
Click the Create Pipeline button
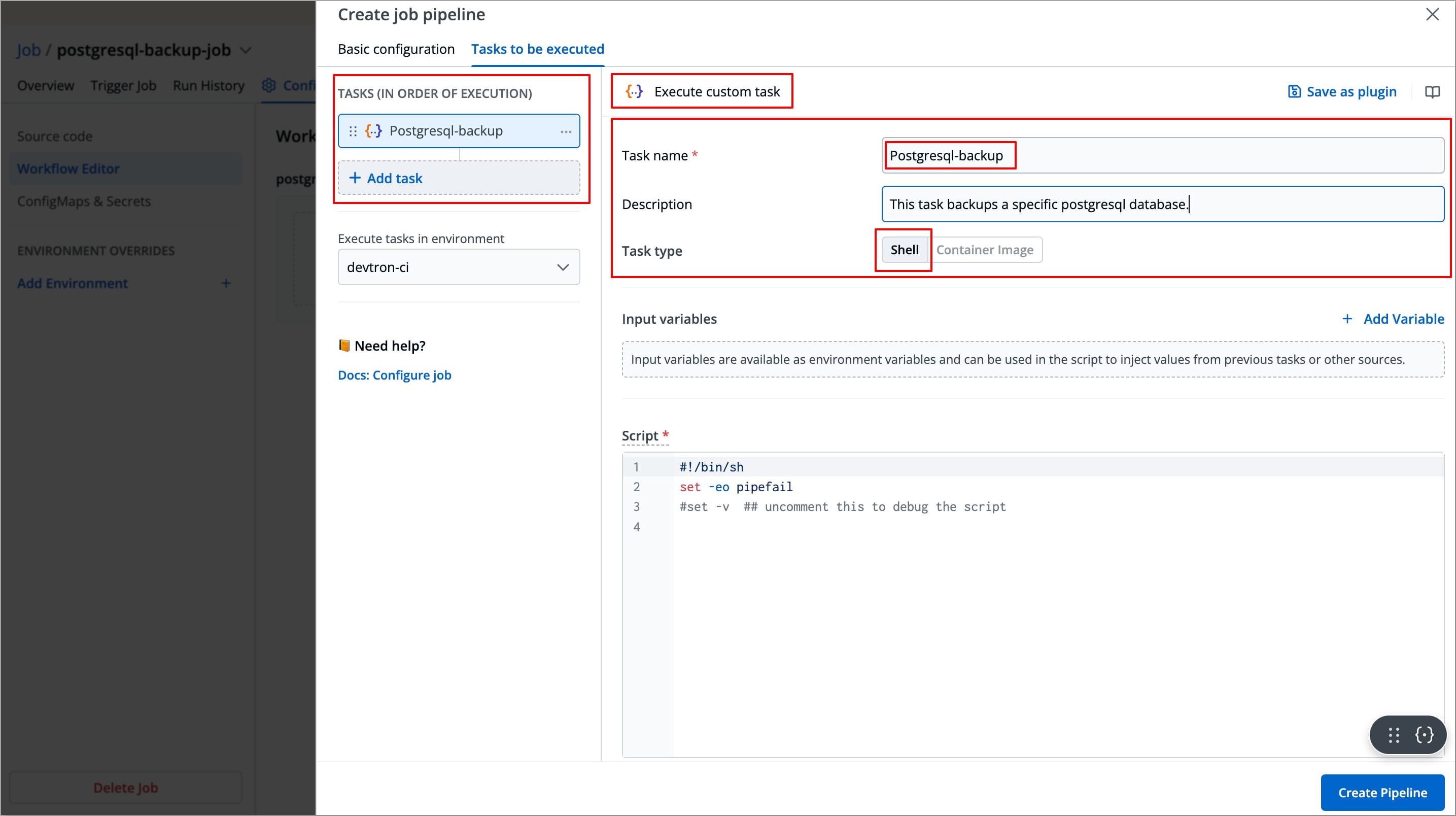coord(1382,792)
